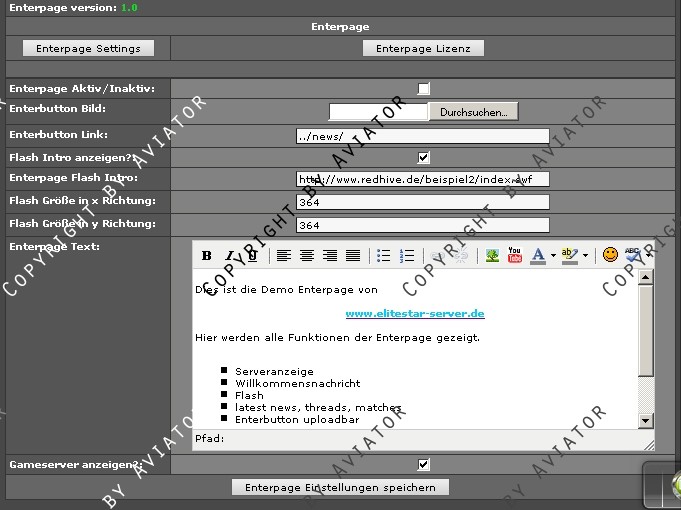This screenshot has height=510, width=681.
Task: Insert numbered list in editor
Action: pyautogui.click(x=407, y=255)
